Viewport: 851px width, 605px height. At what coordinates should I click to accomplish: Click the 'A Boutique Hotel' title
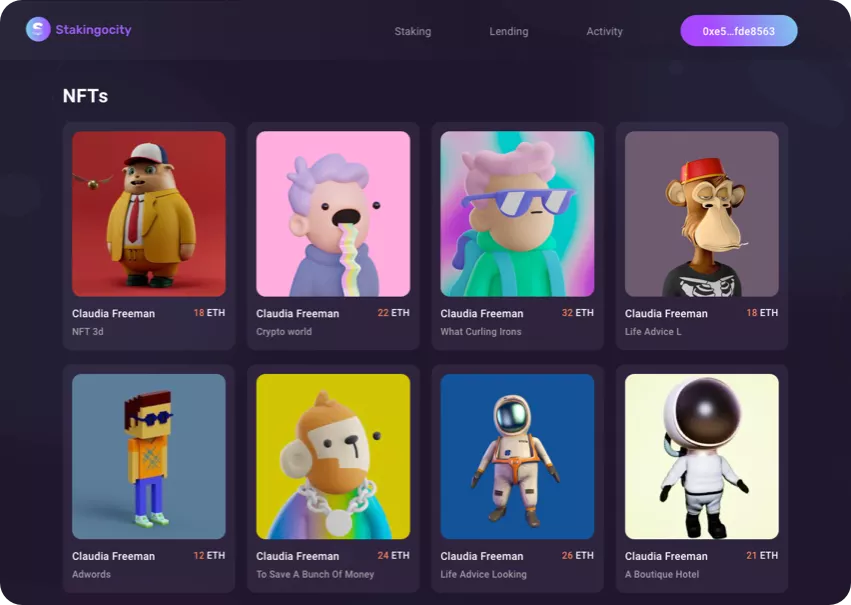pyautogui.click(x=662, y=574)
